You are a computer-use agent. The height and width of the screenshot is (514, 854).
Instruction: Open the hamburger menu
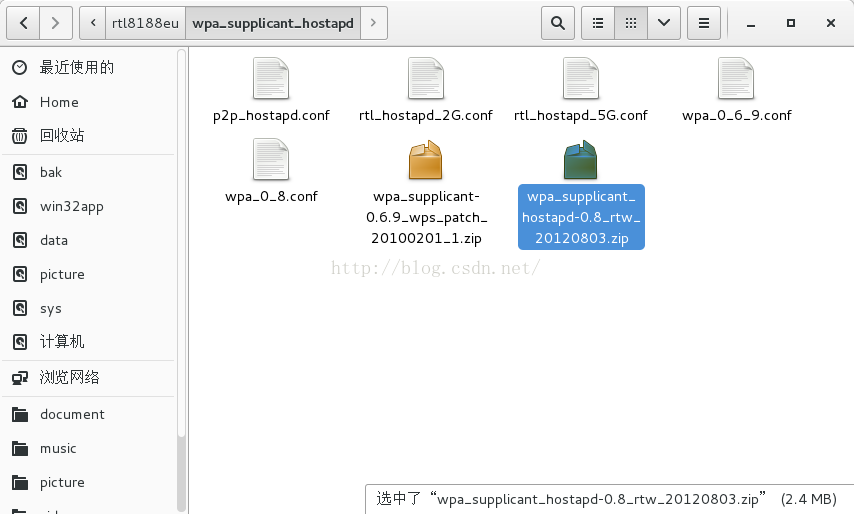704,22
